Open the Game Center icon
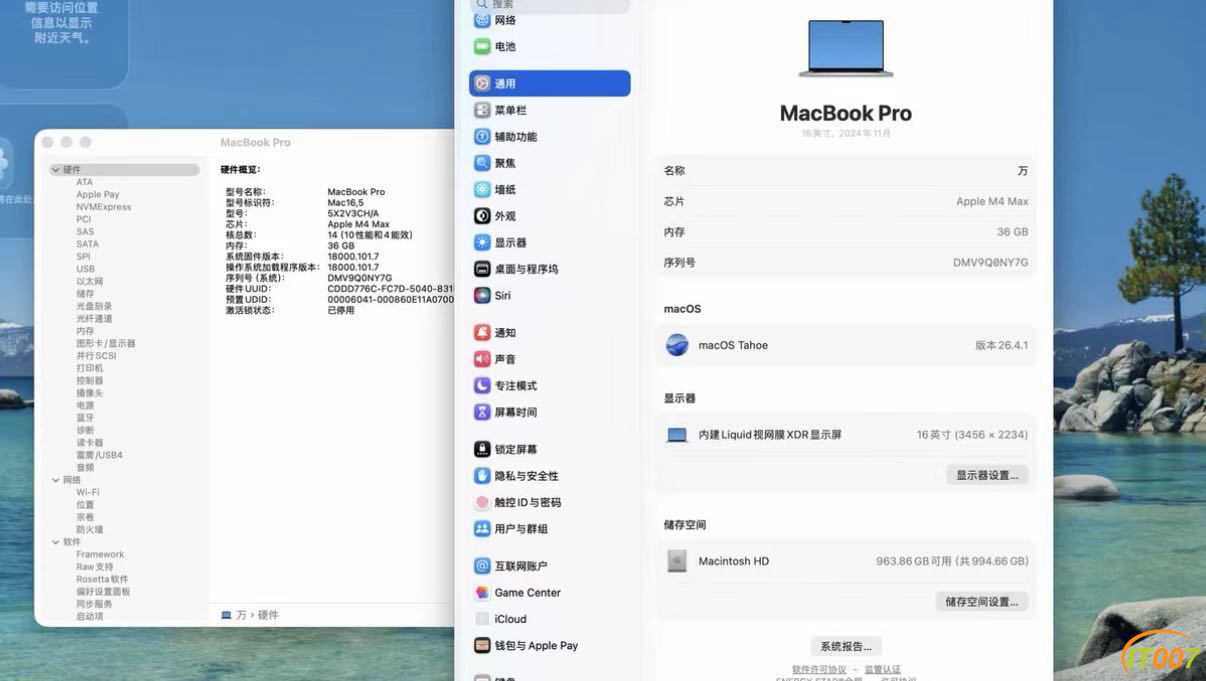Image resolution: width=1206 pixels, height=681 pixels. (482, 592)
